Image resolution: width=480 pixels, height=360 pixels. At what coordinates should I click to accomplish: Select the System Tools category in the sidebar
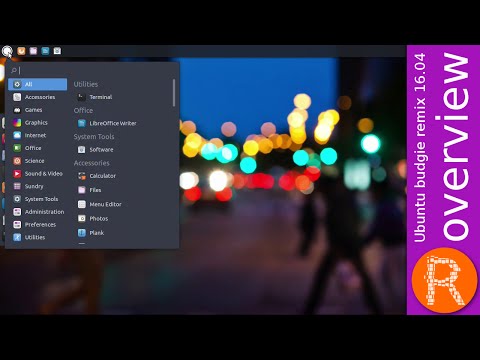pyautogui.click(x=38, y=199)
